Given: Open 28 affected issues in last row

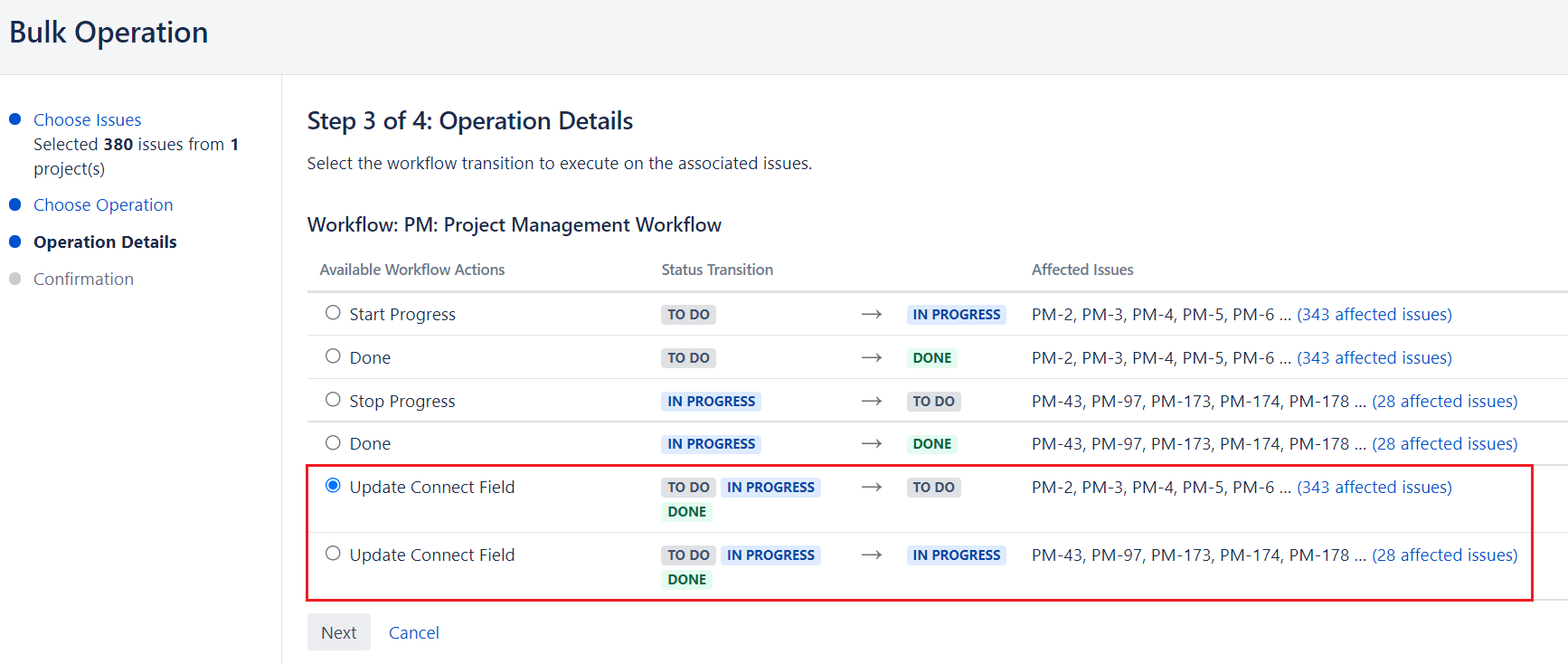Looking at the screenshot, I should point(1444,555).
